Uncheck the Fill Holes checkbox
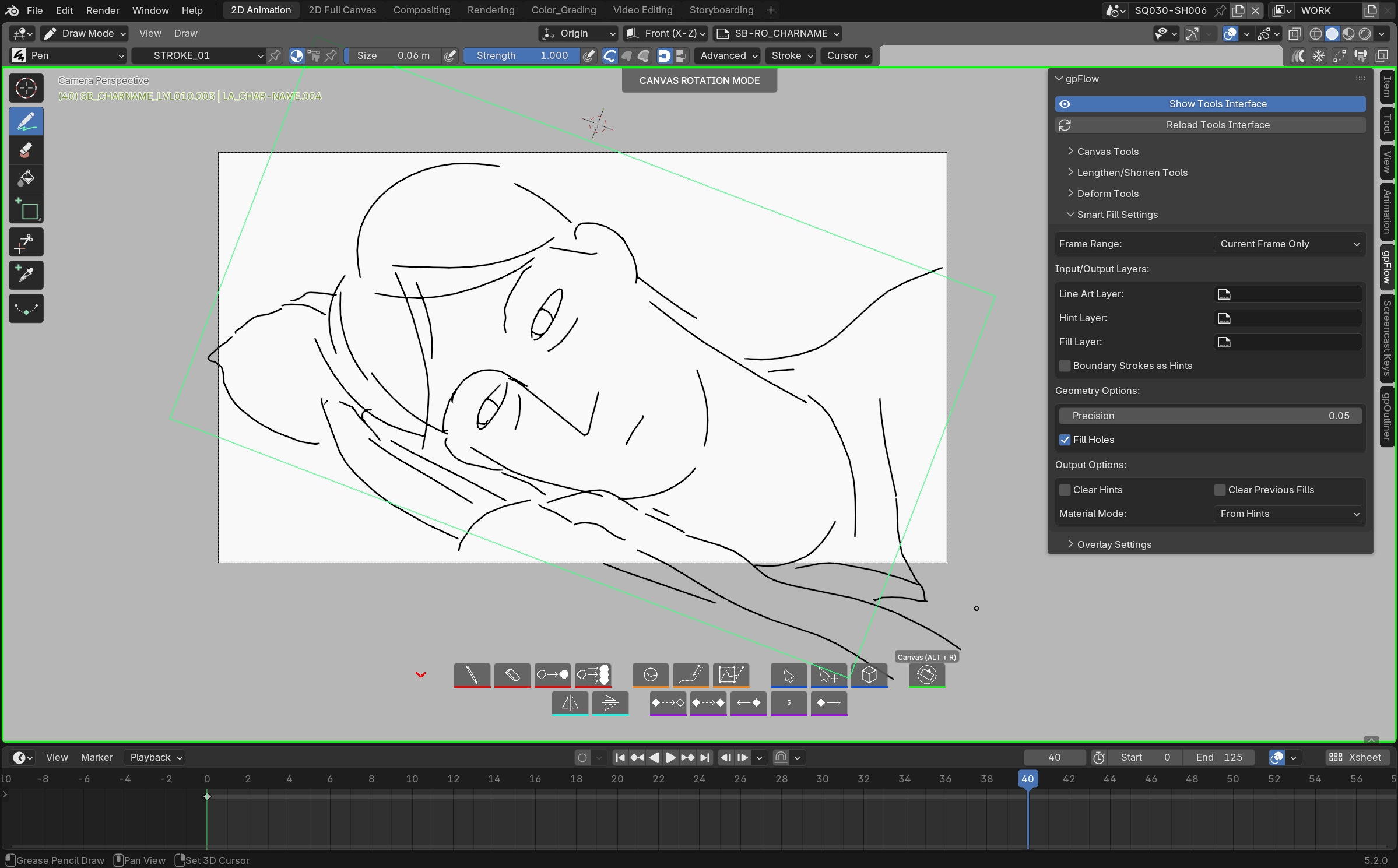The height and width of the screenshot is (868, 1398). pyautogui.click(x=1065, y=440)
